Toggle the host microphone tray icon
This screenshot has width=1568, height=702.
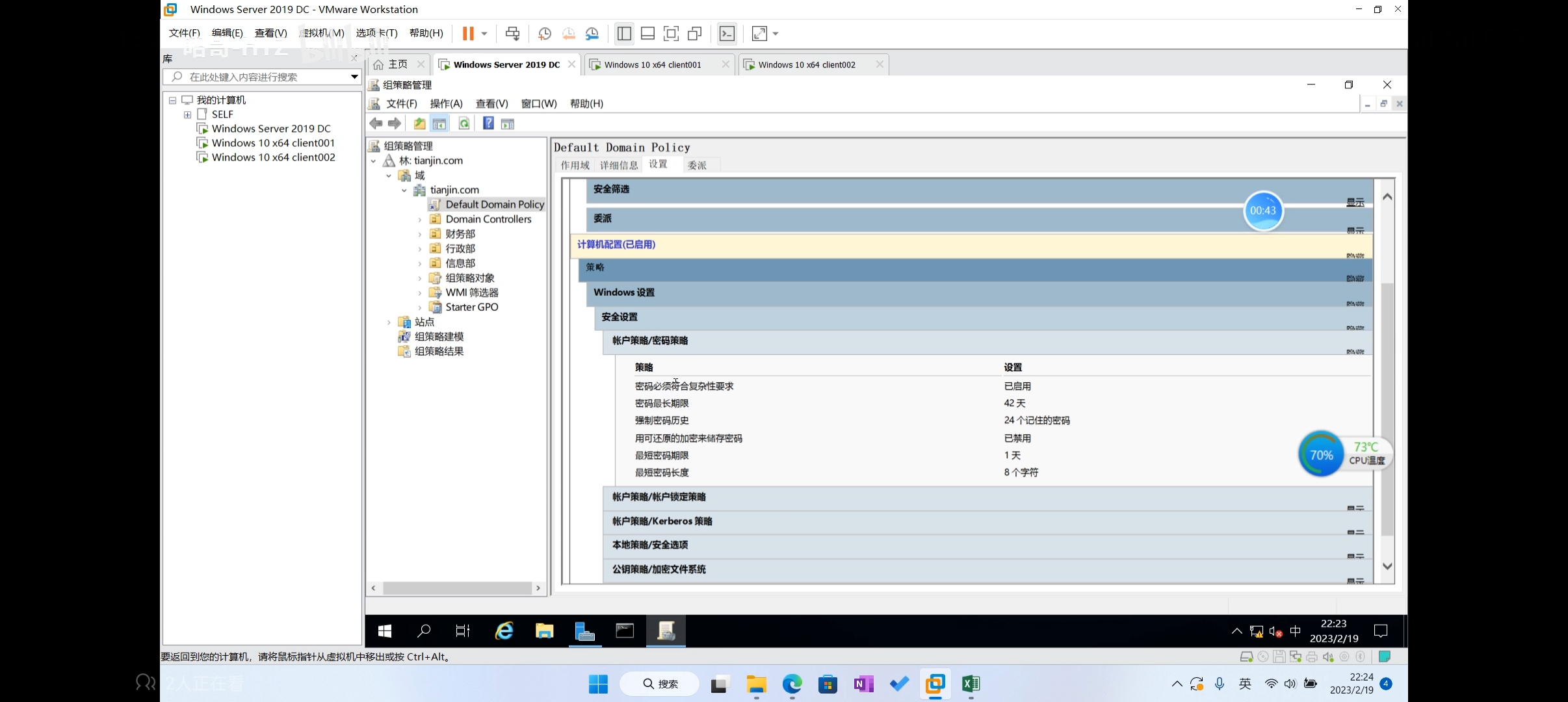point(1220,684)
